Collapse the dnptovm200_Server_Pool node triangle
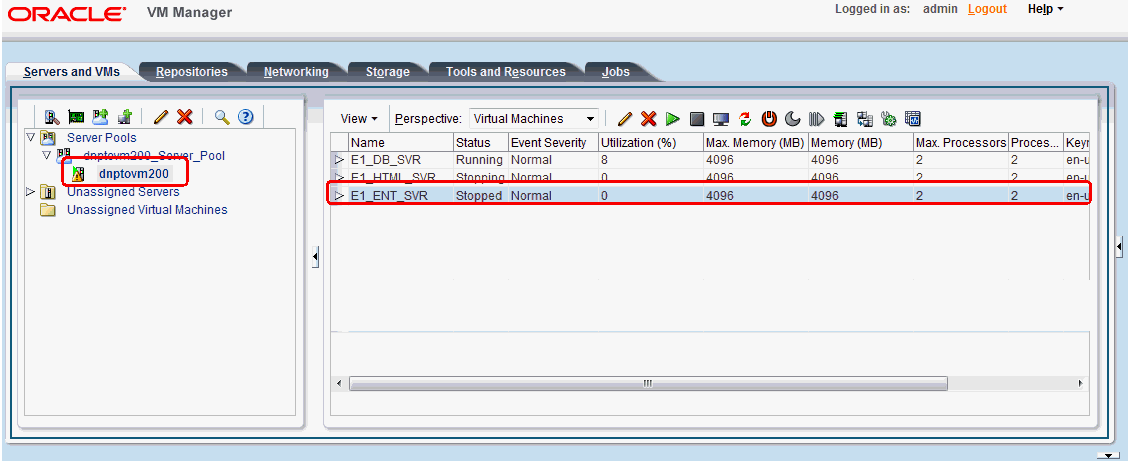1128x461 pixels. (47, 155)
